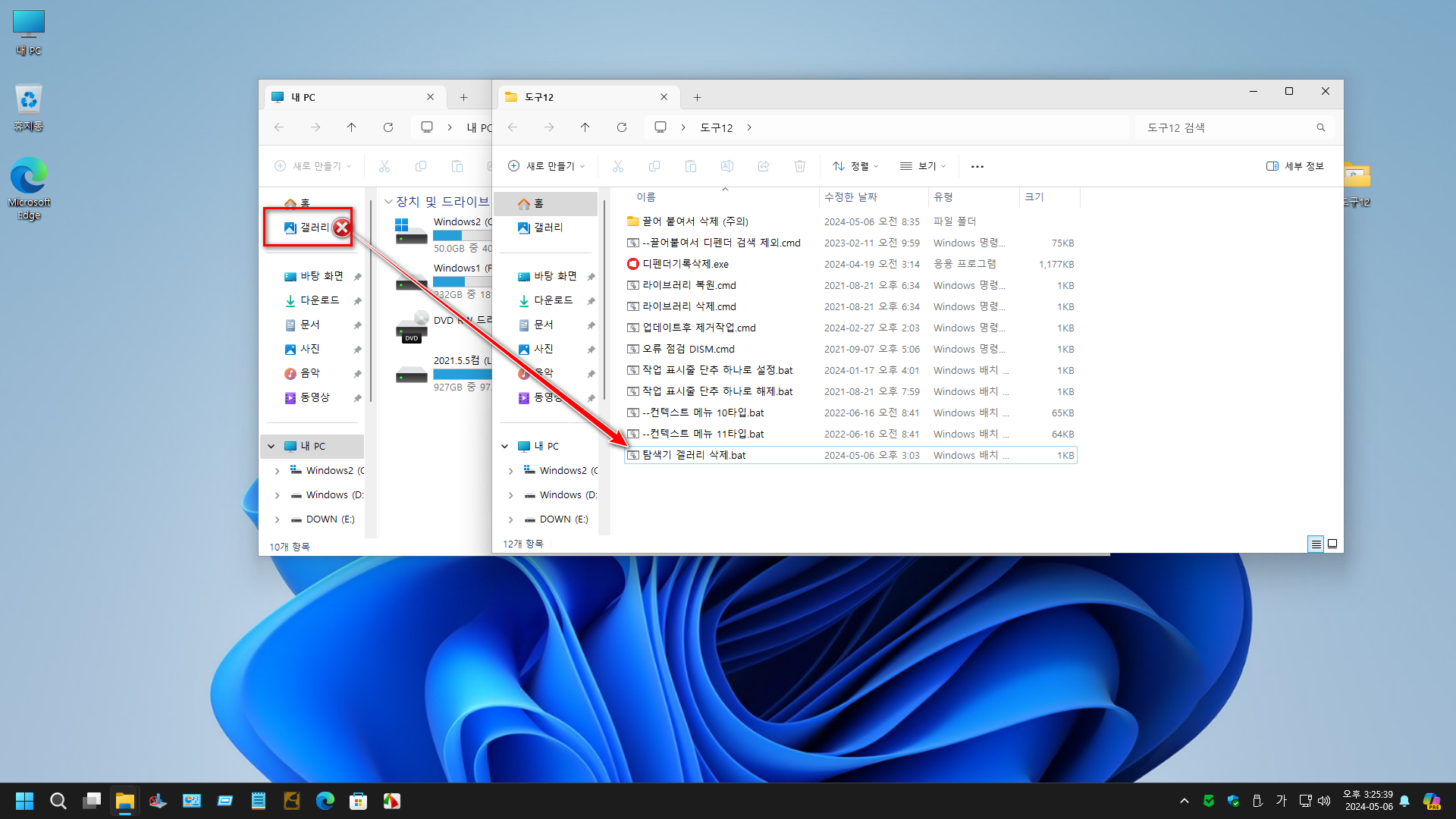Expand Windows2 (C:) in 도구12 sidebar
Viewport: 1456px width, 819px height.
[511, 471]
